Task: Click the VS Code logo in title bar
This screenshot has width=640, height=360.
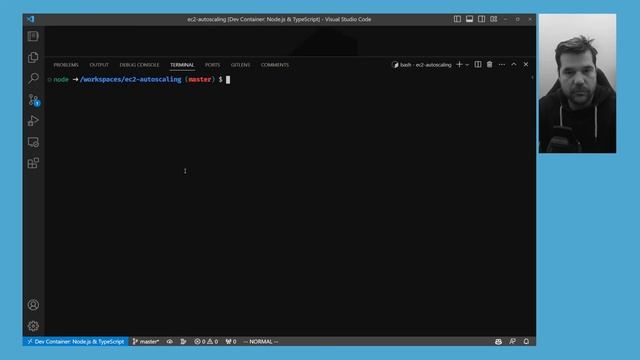Action: [x=31, y=19]
